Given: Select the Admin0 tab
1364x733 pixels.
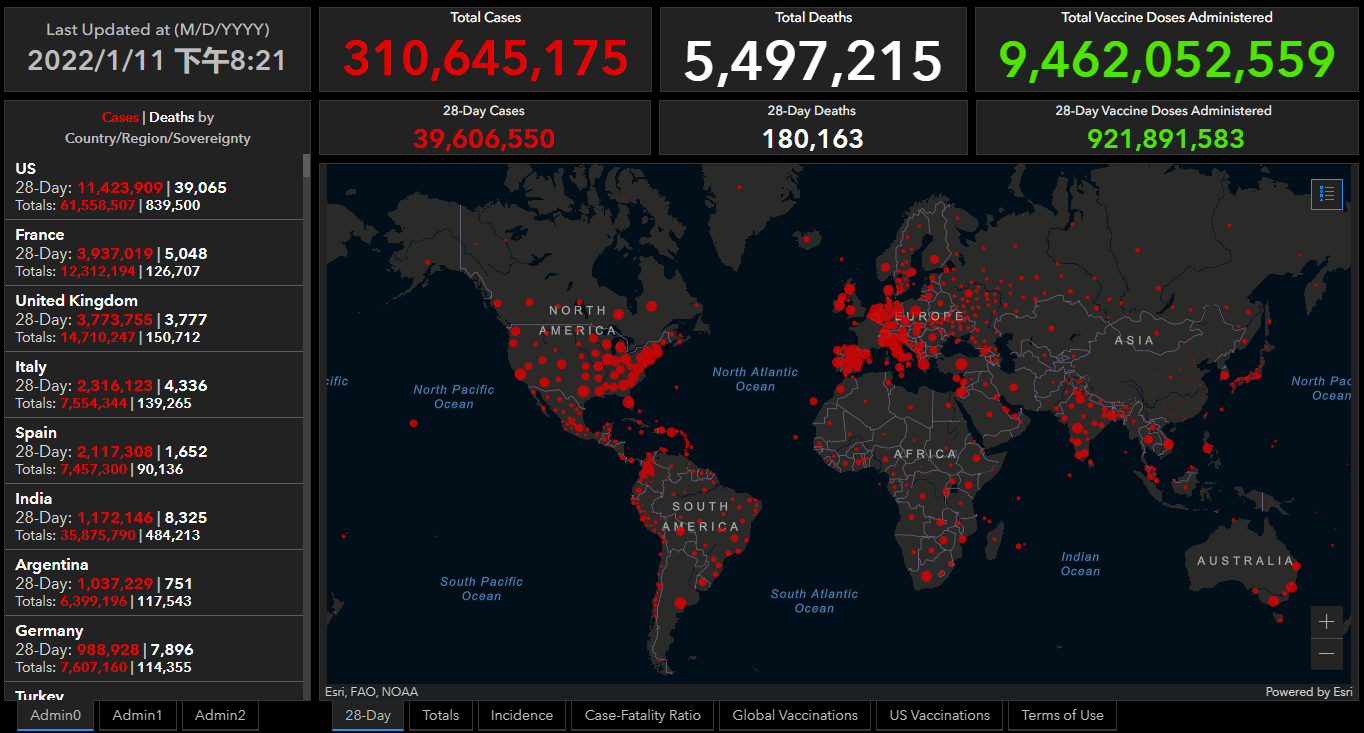Looking at the screenshot, I should coord(56,715).
